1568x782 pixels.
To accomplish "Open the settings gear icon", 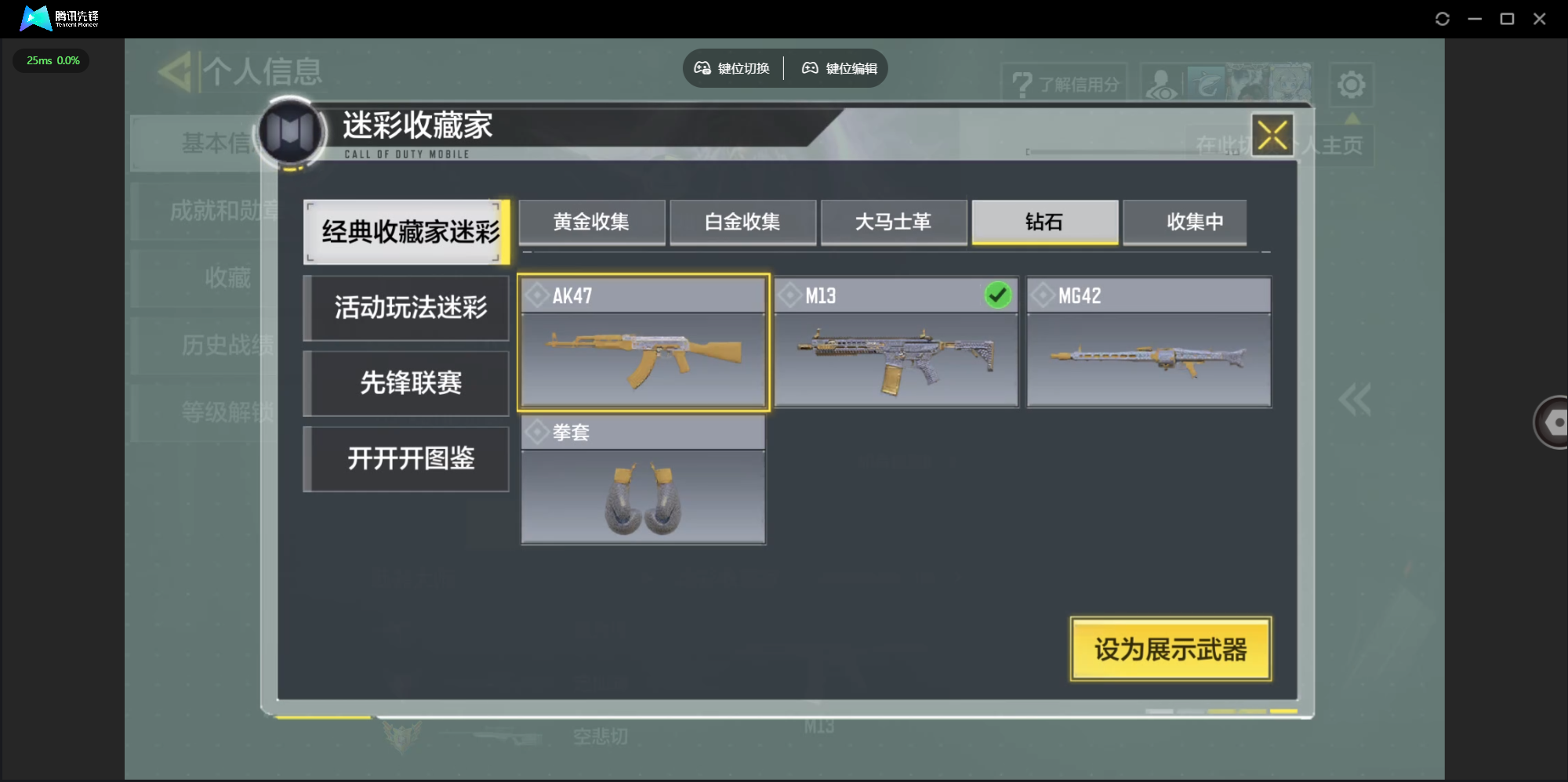I will coord(1351,84).
